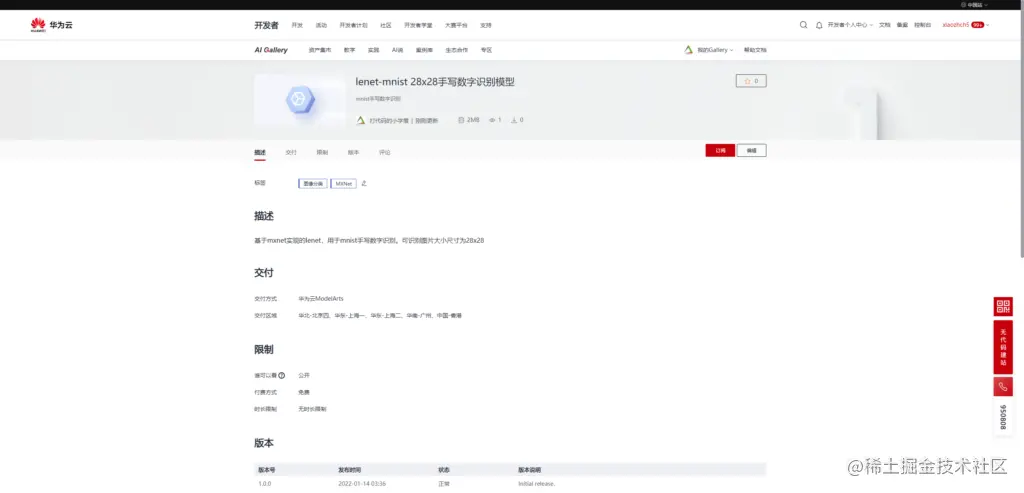
Task: Click the red phone floating icon
Action: click(1003, 387)
